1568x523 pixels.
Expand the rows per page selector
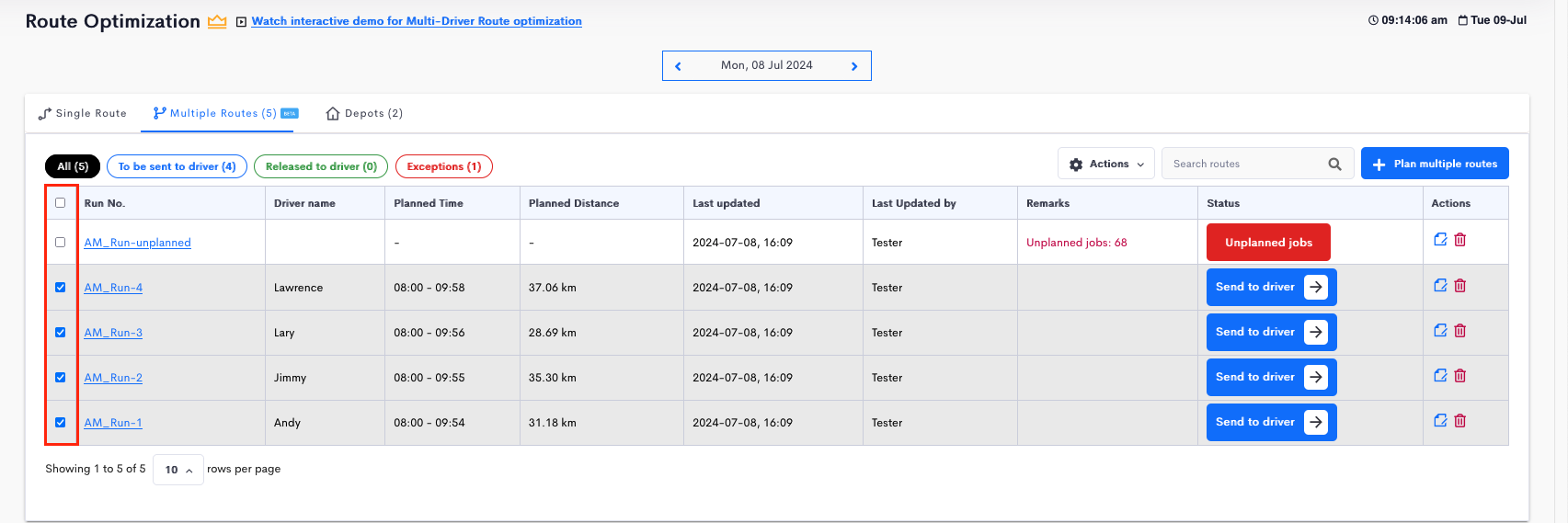pos(178,470)
